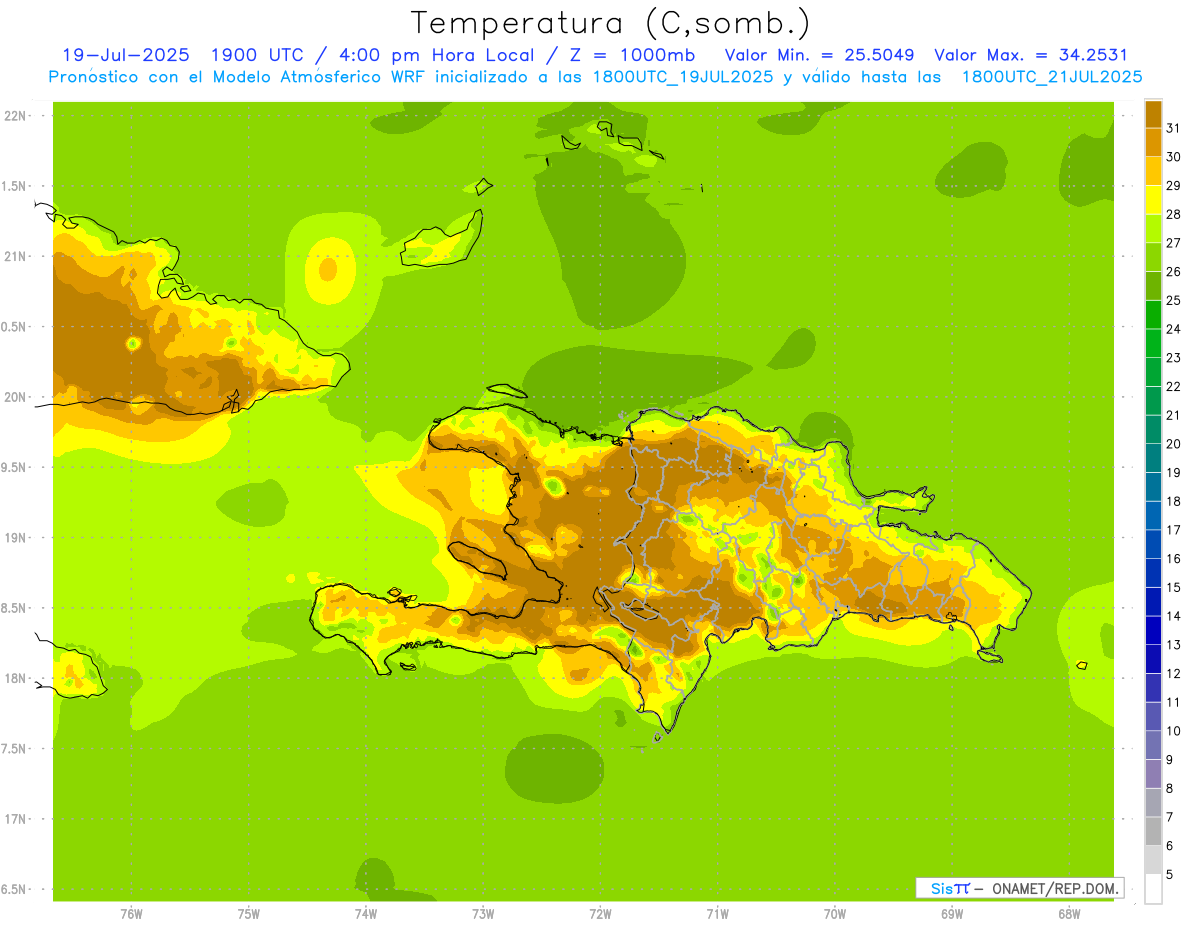Click the '72W' longitude label

(x=600, y=914)
